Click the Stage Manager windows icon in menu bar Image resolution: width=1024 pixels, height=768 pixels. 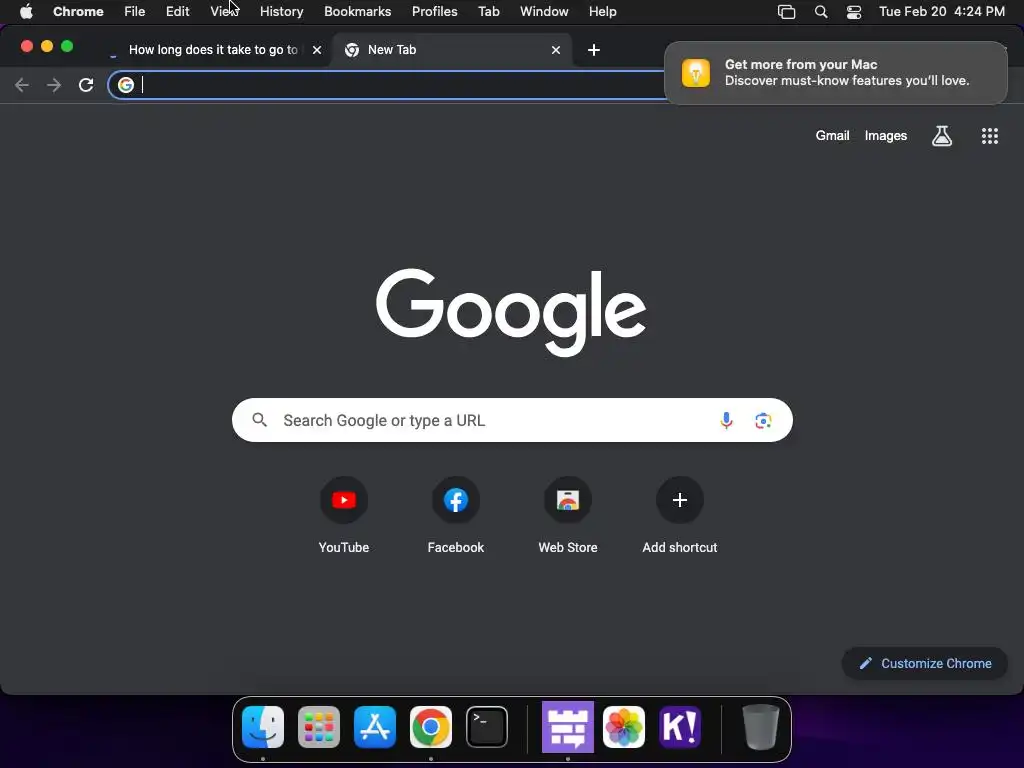click(x=786, y=12)
